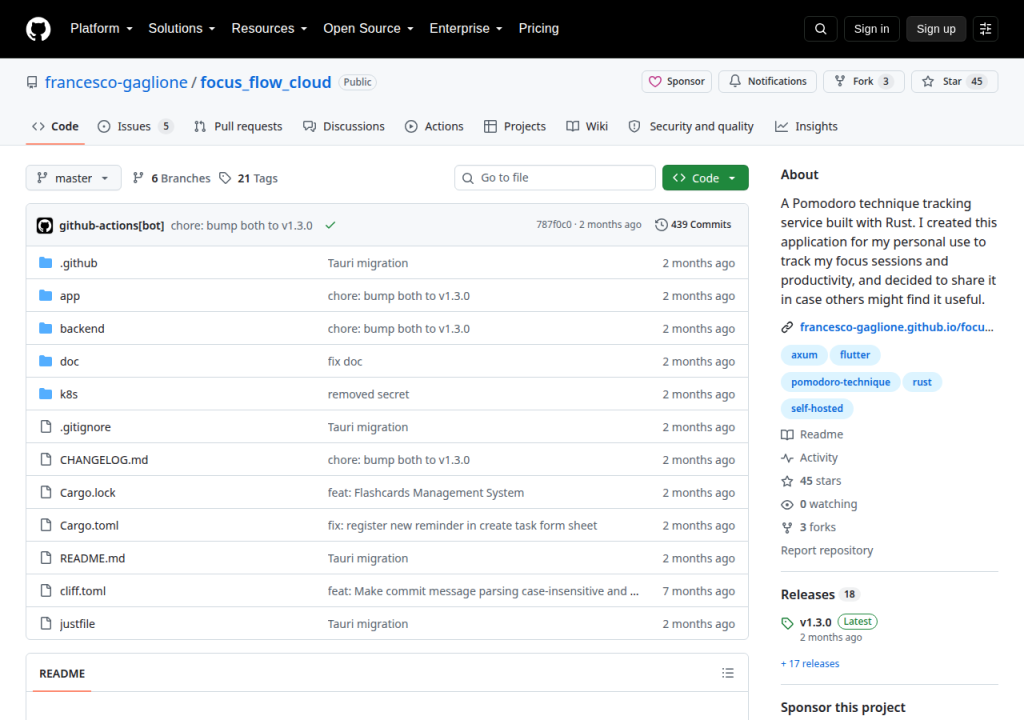Click the axum topic tag
The height and width of the screenshot is (720, 1024).
(x=804, y=355)
